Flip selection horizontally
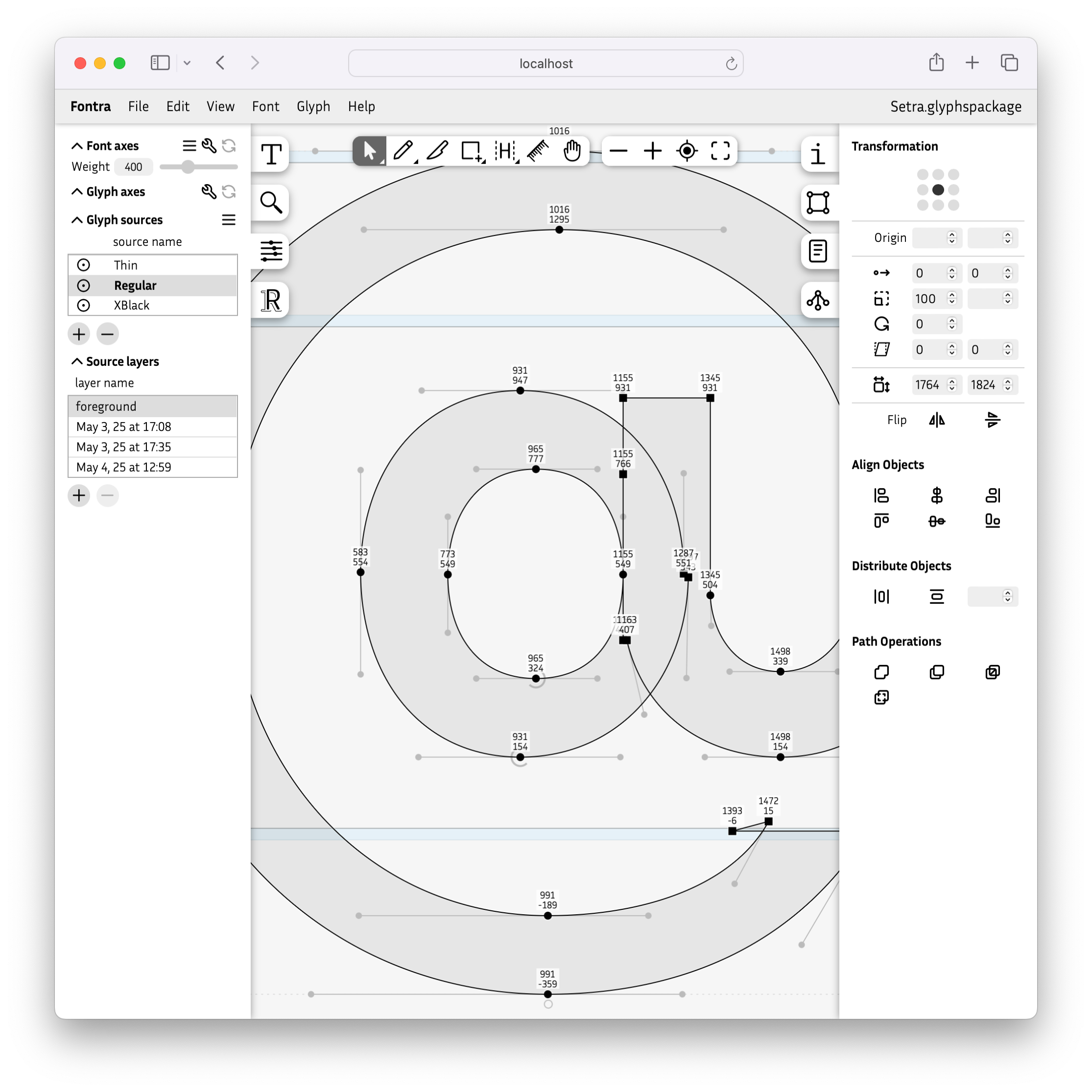This screenshot has width=1092, height=1092. point(937,420)
